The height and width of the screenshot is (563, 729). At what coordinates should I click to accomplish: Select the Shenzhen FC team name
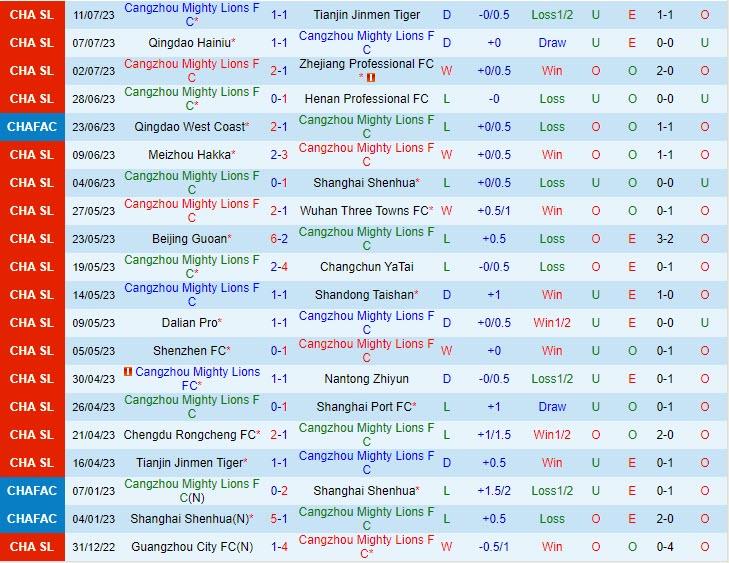(189, 351)
